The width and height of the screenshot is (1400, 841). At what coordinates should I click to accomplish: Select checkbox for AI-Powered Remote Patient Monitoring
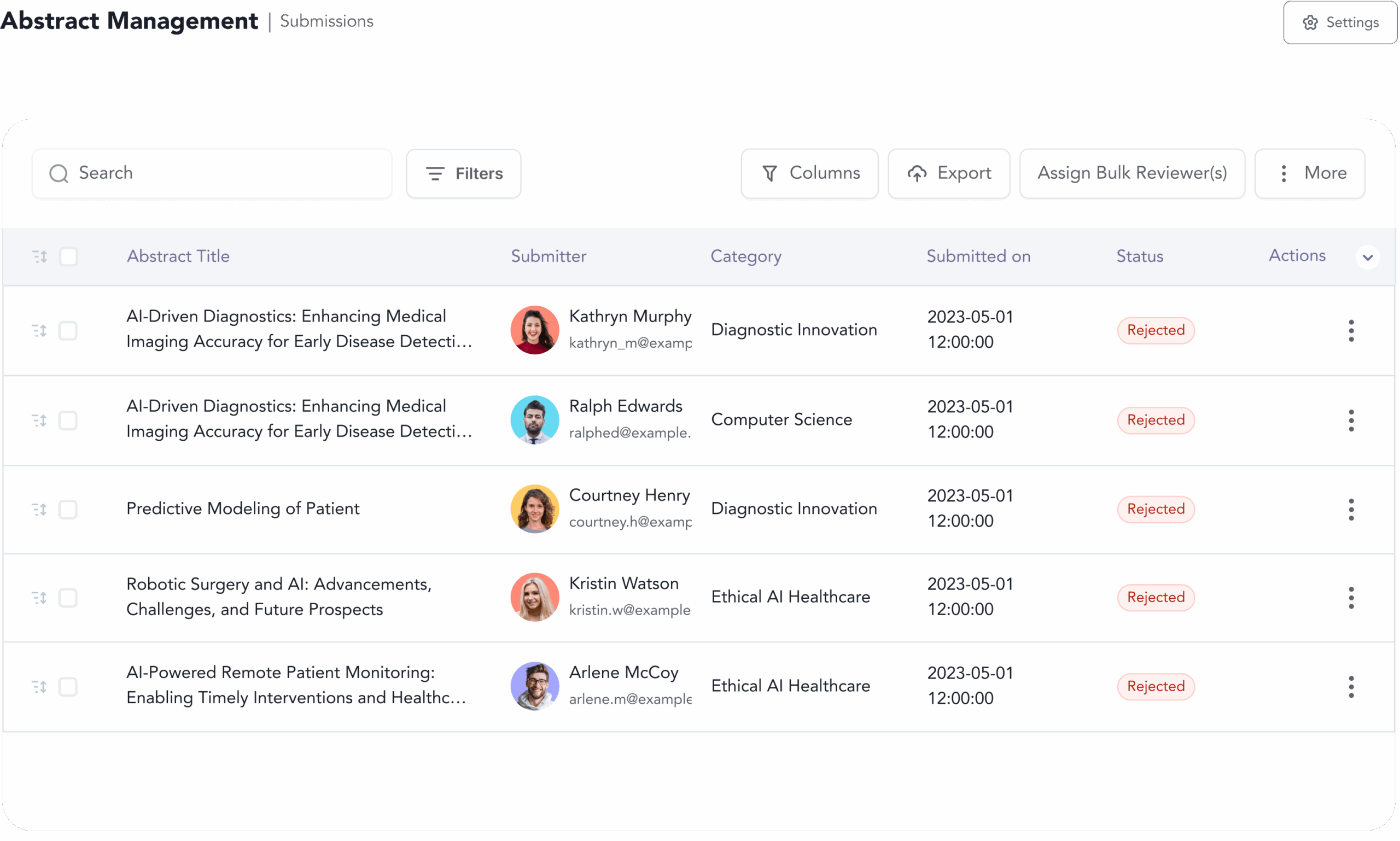pyautogui.click(x=68, y=686)
